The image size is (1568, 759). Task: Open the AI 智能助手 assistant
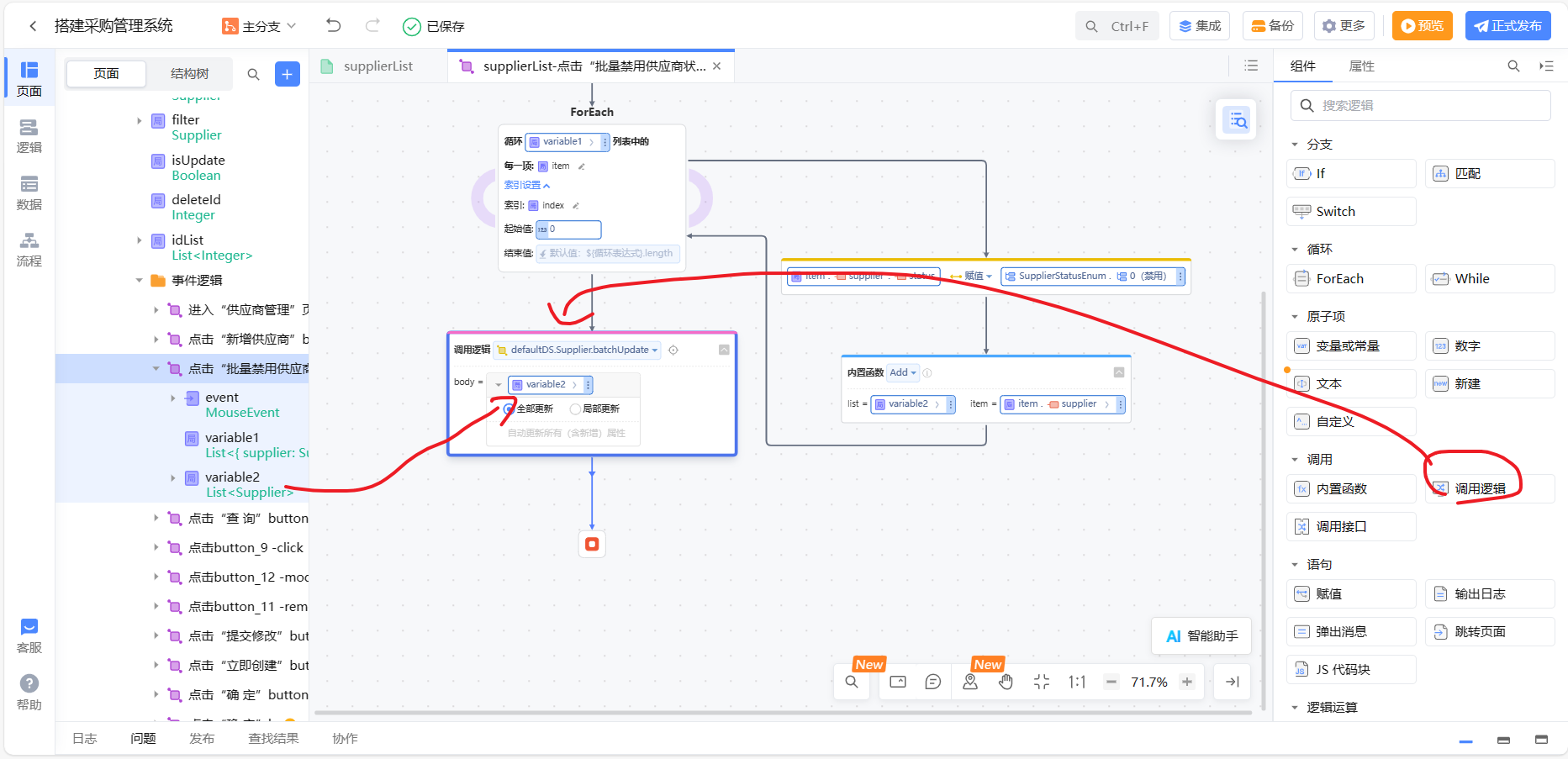[x=1201, y=636]
